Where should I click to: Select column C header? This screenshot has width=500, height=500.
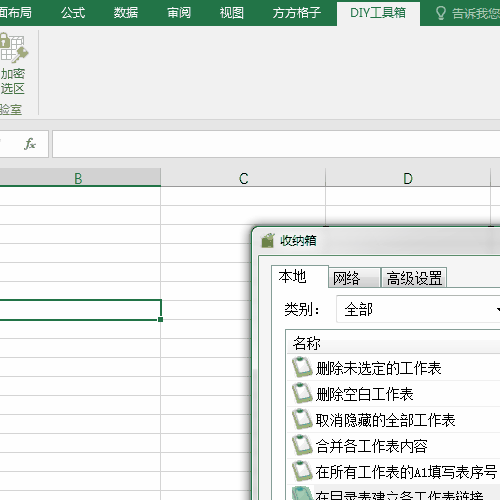(x=243, y=178)
